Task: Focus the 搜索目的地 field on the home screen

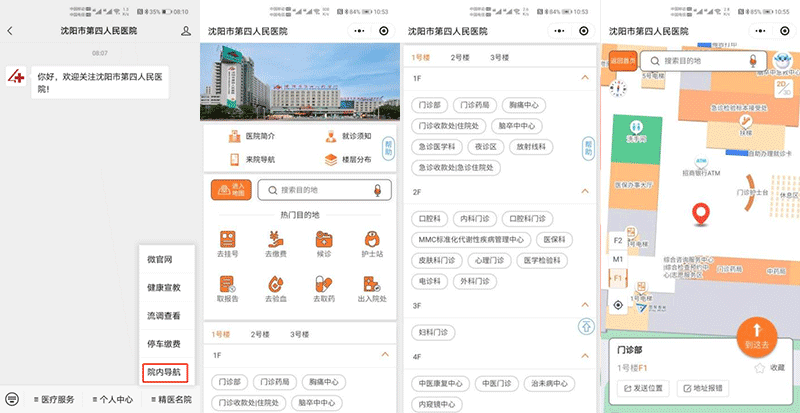Action: point(324,190)
